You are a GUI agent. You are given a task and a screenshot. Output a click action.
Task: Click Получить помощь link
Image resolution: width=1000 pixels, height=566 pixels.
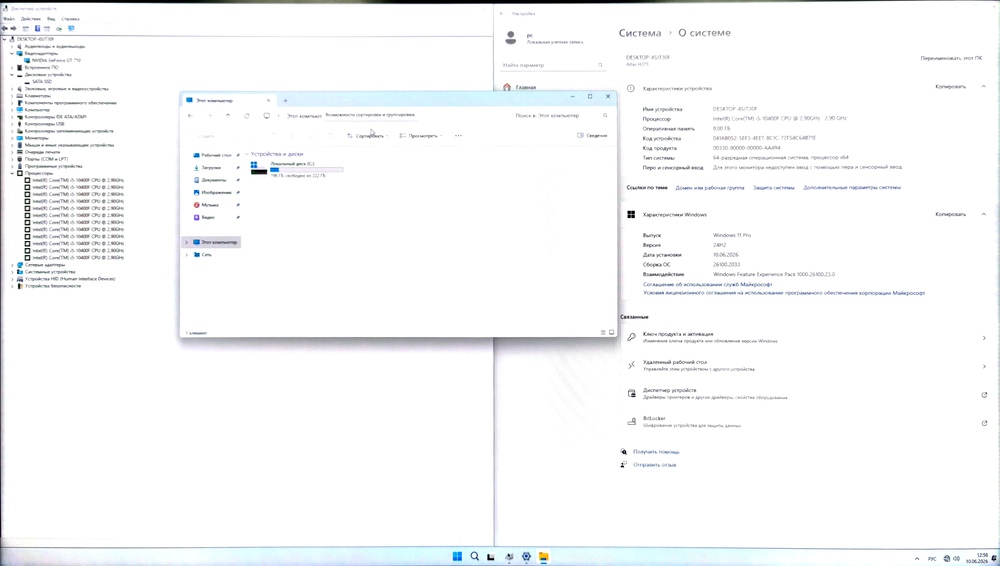coord(656,452)
